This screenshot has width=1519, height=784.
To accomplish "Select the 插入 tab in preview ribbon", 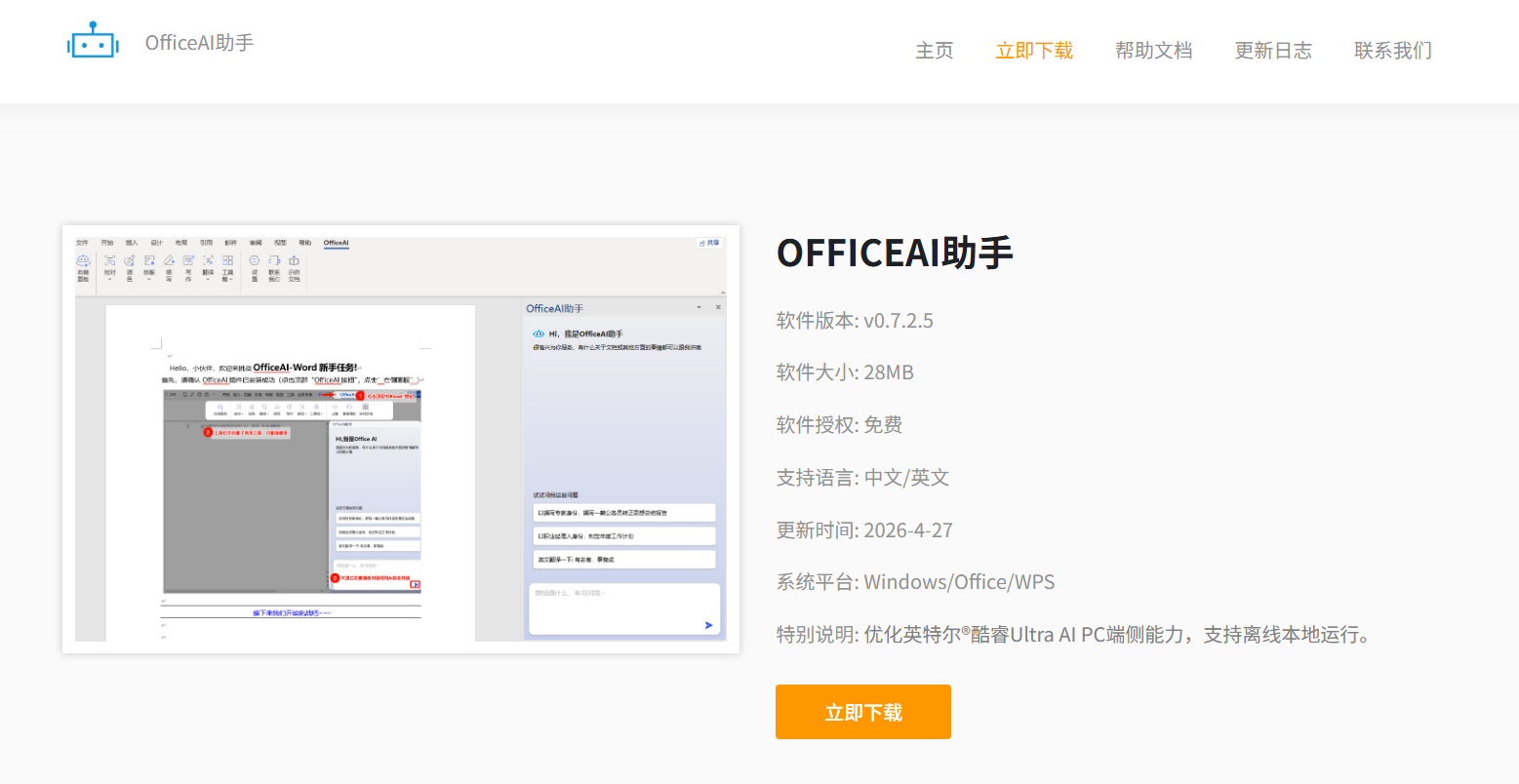I will [x=132, y=243].
